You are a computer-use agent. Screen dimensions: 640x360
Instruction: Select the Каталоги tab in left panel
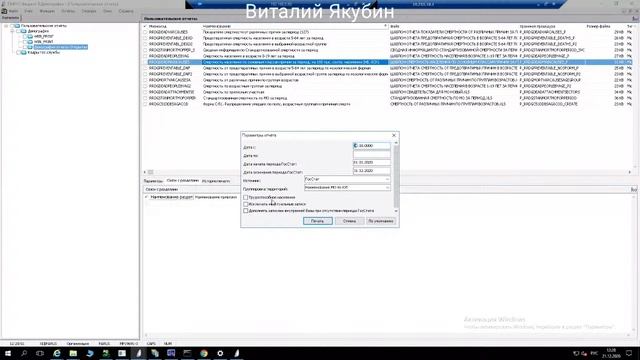tap(10, 18)
